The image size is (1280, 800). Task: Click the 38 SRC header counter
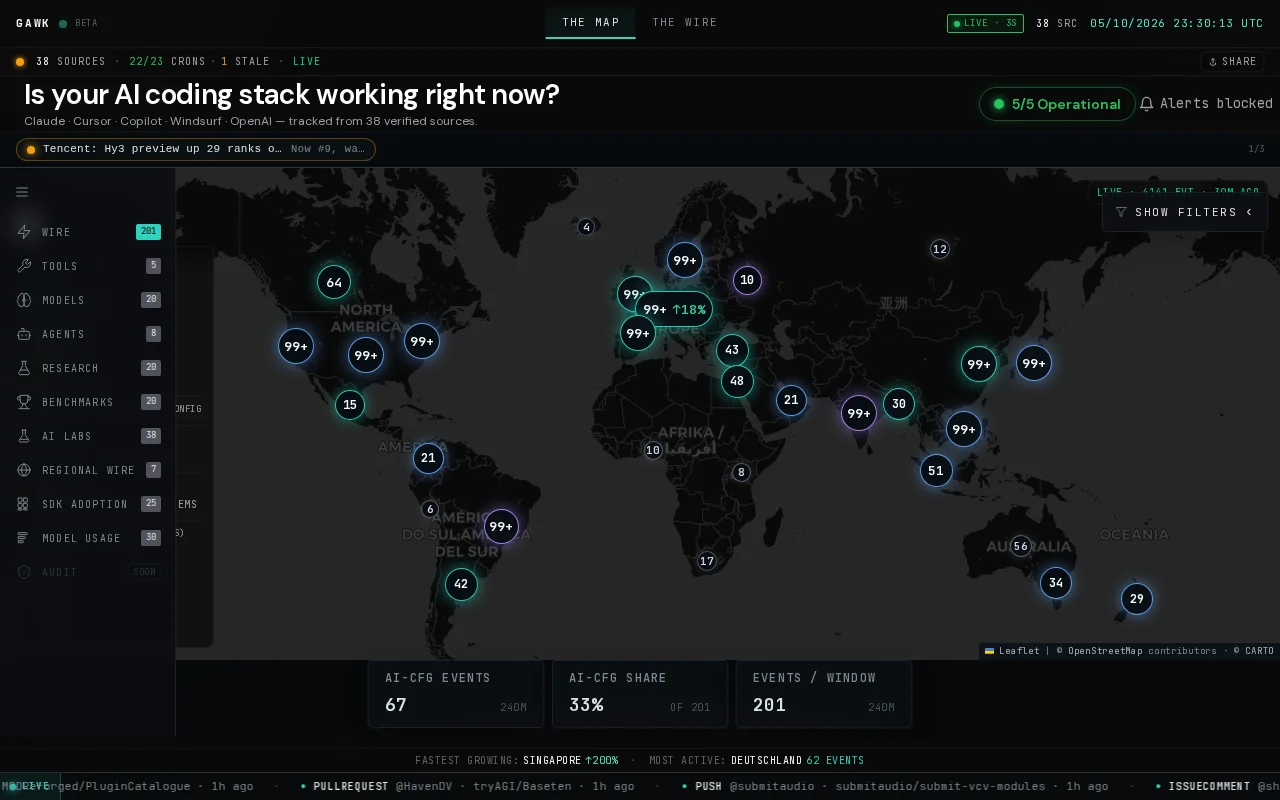[x=1057, y=23]
